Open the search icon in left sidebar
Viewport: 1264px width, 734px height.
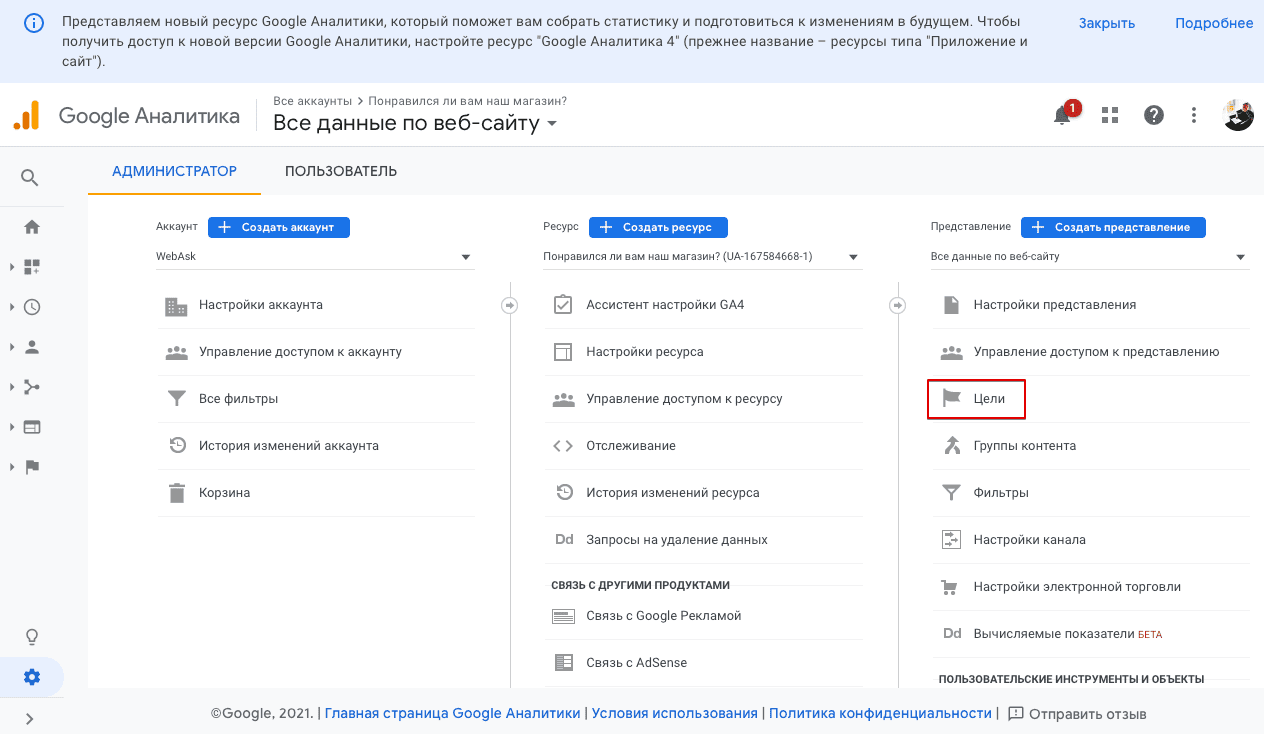click(30, 178)
